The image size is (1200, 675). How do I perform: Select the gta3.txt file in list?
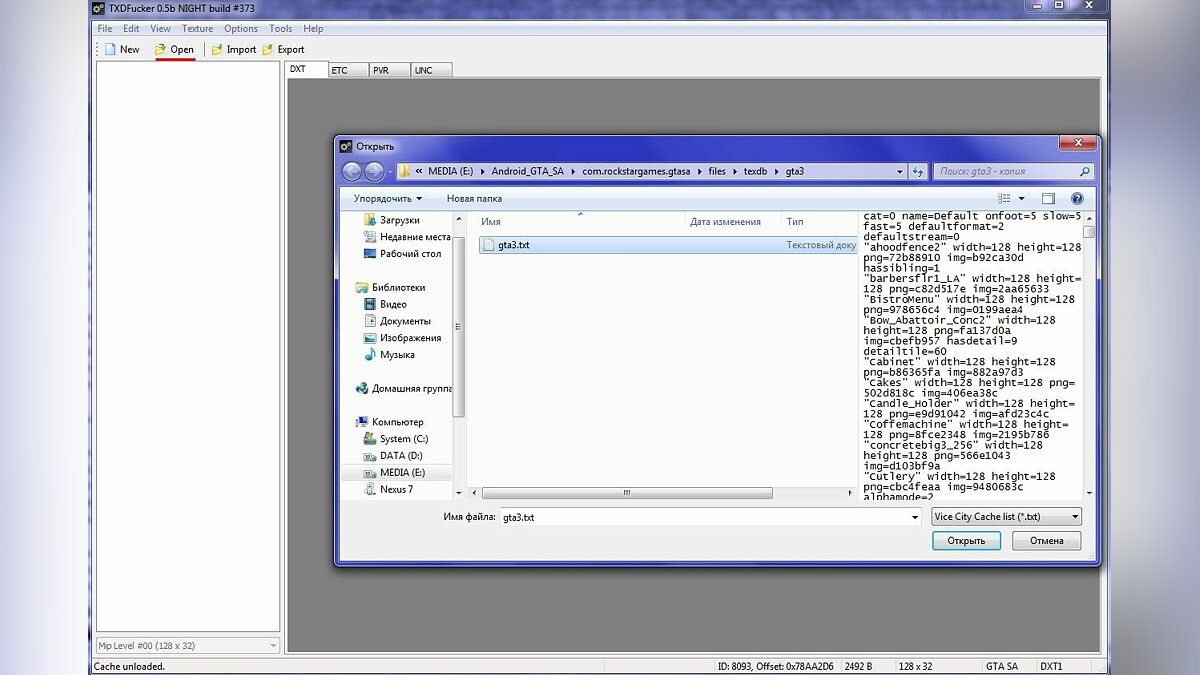[x=513, y=245]
